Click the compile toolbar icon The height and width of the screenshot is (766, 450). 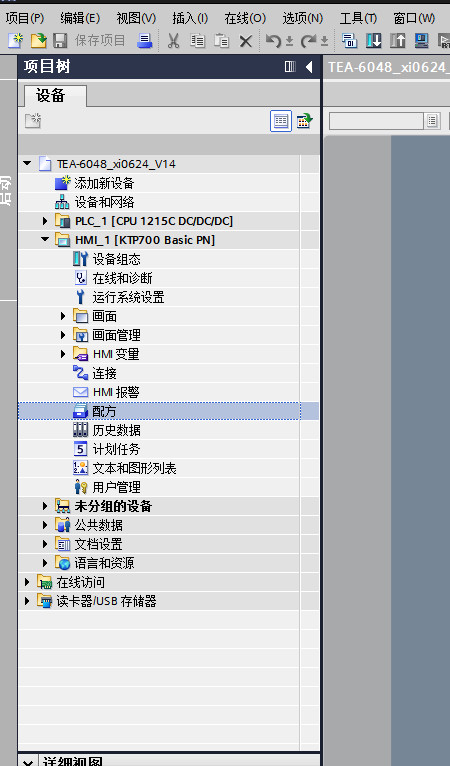pos(349,41)
